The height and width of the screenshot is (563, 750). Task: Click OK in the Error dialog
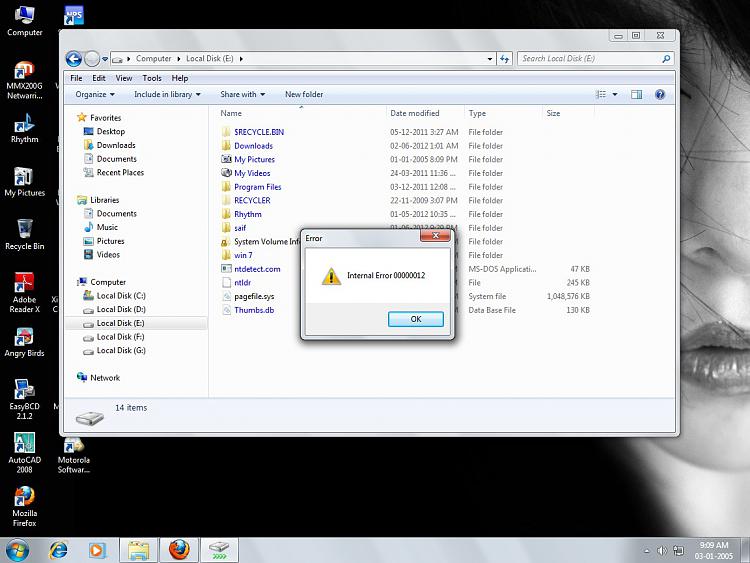(415, 319)
